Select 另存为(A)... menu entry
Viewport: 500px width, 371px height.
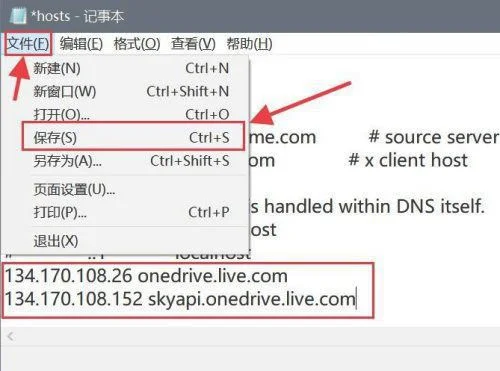131,161
